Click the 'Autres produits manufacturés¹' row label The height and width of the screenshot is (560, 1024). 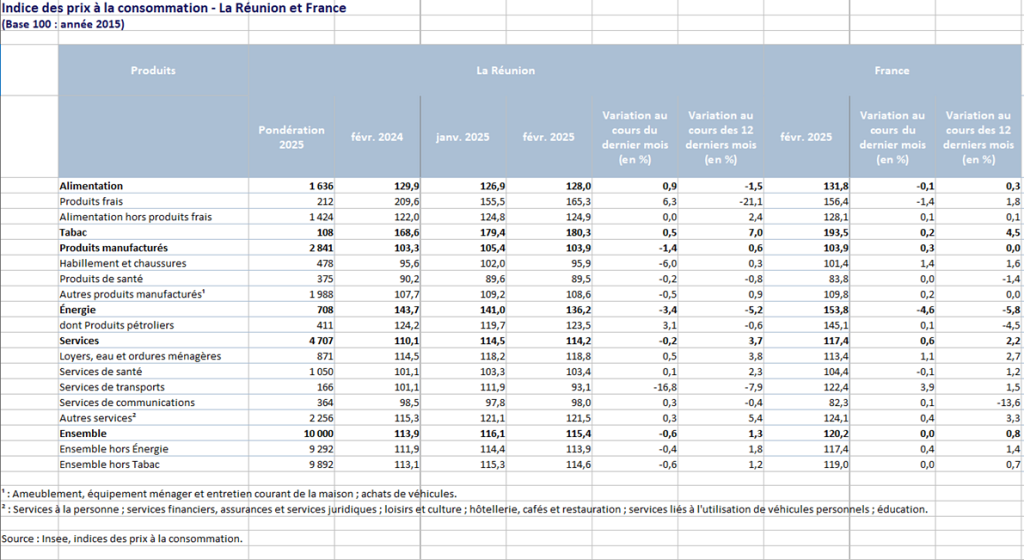[x=133, y=294]
